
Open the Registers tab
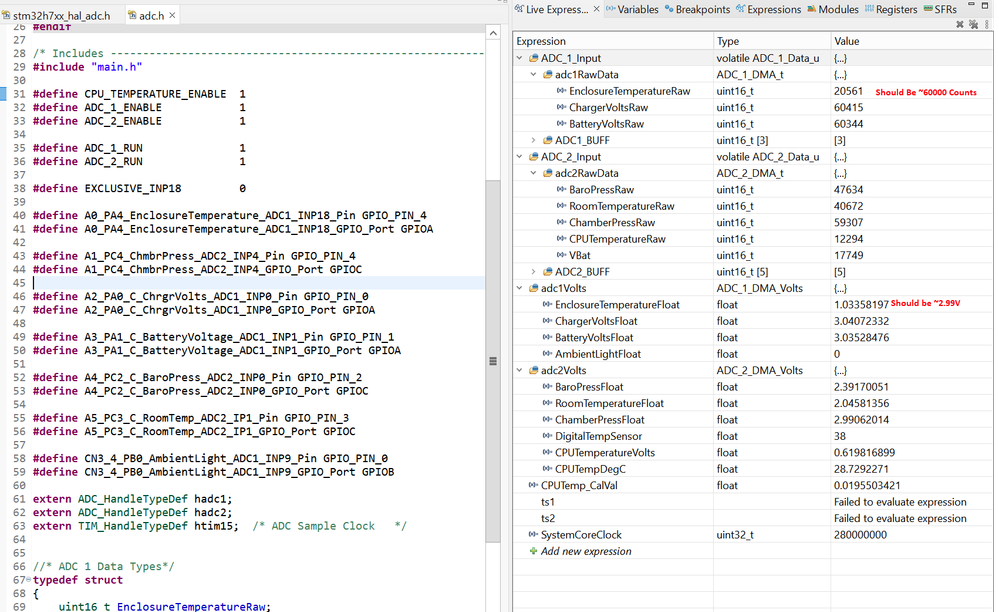(x=891, y=9)
